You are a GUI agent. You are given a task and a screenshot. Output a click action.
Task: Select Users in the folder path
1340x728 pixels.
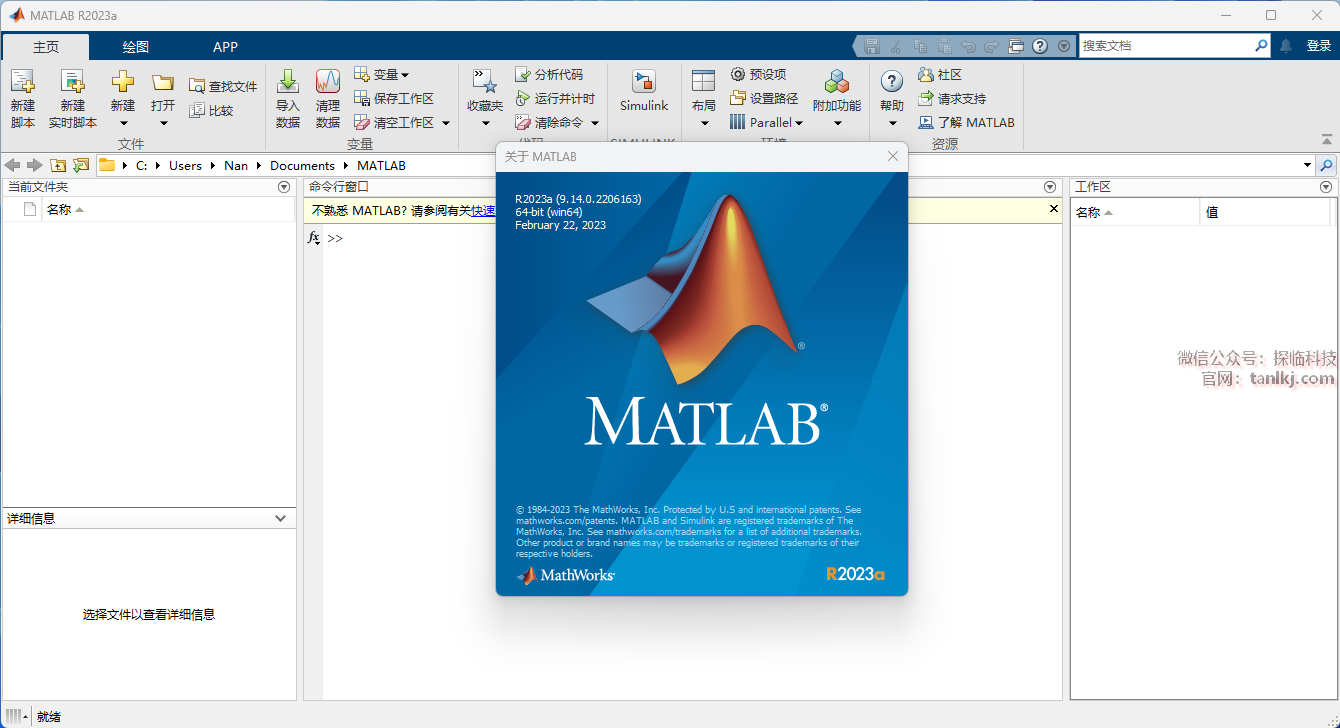pos(185,166)
